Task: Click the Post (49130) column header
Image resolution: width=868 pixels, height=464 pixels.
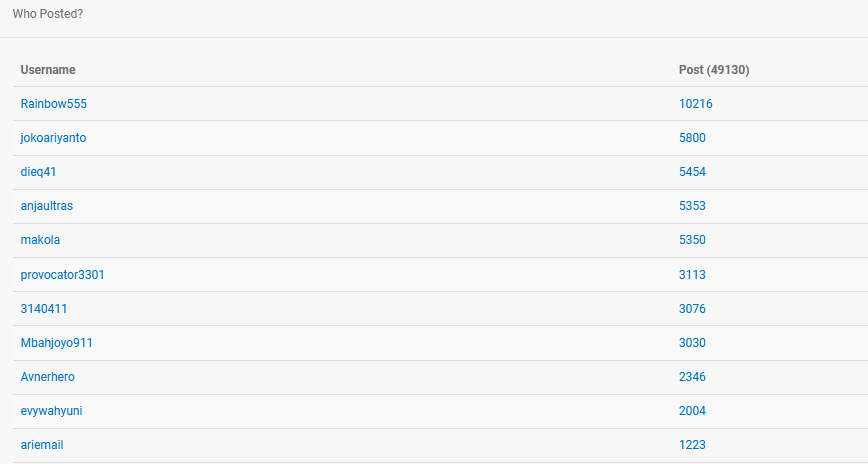Action: pyautogui.click(x=714, y=70)
